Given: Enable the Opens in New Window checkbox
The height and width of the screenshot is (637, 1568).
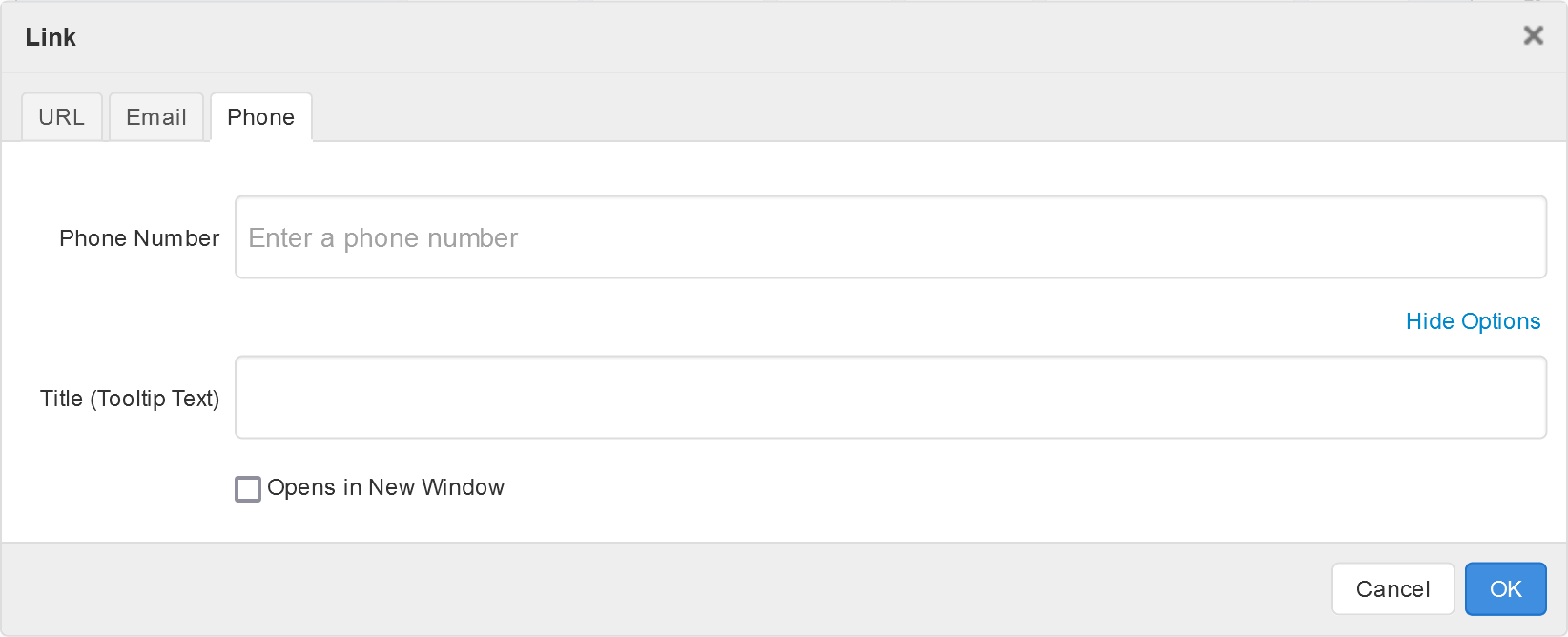Looking at the screenshot, I should [x=248, y=489].
